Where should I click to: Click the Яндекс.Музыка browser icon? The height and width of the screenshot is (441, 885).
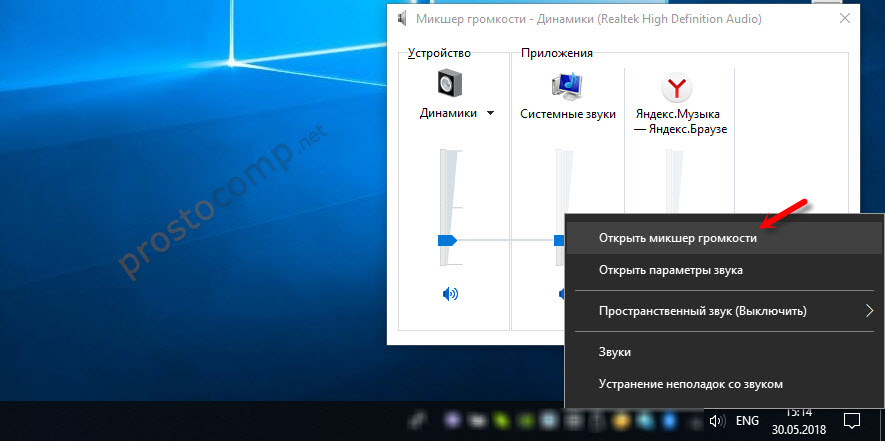coord(678,85)
